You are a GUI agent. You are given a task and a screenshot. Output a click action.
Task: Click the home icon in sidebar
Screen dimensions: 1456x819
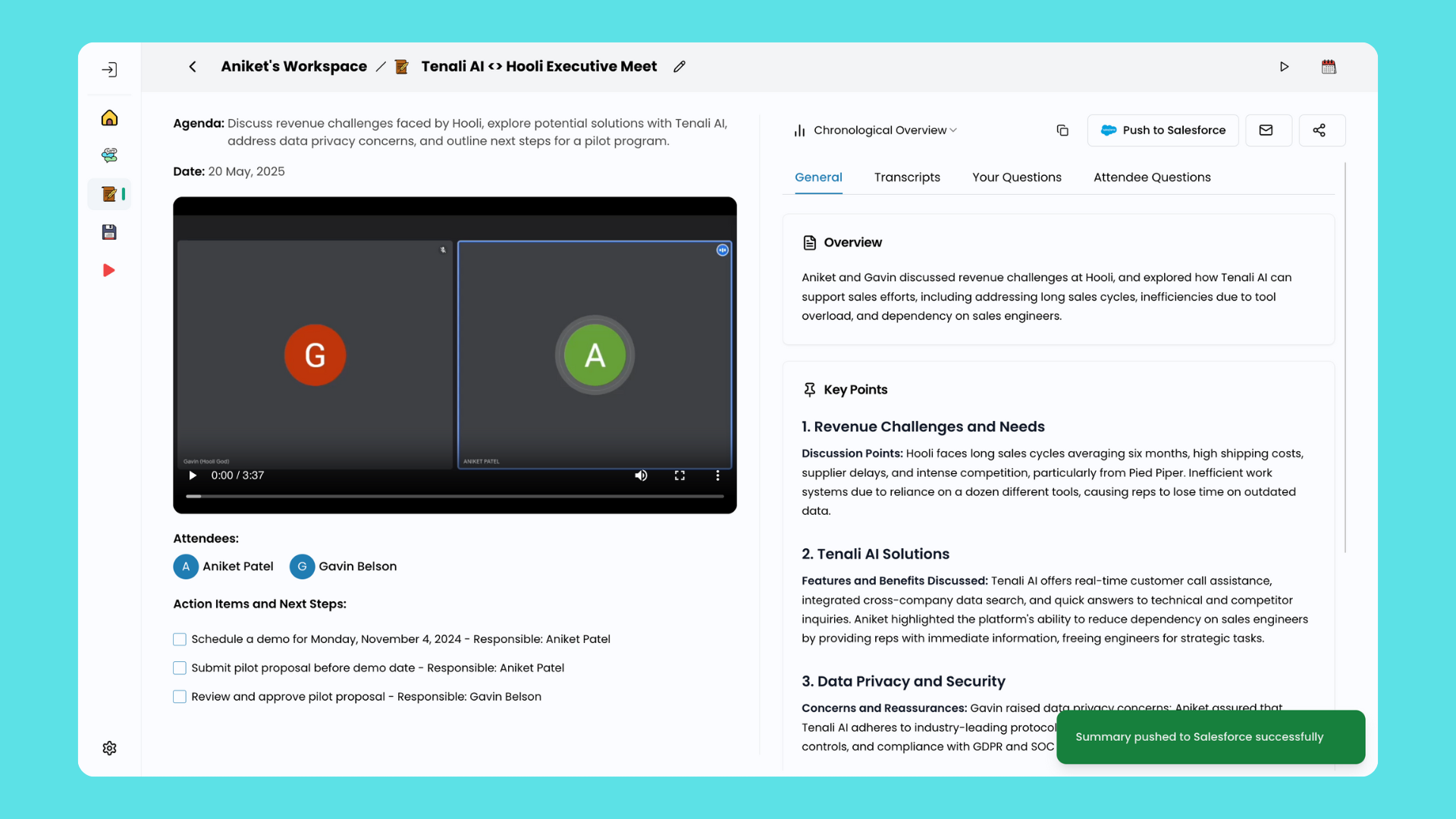pos(109,118)
